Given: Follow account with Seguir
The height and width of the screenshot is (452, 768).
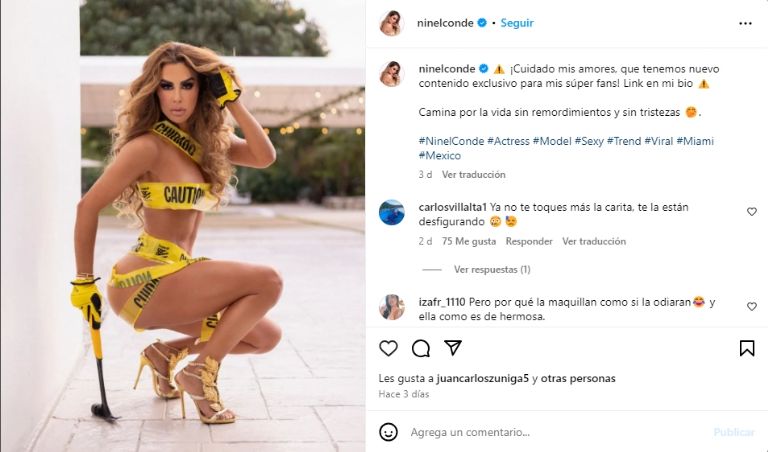Looking at the screenshot, I should pos(517,23).
